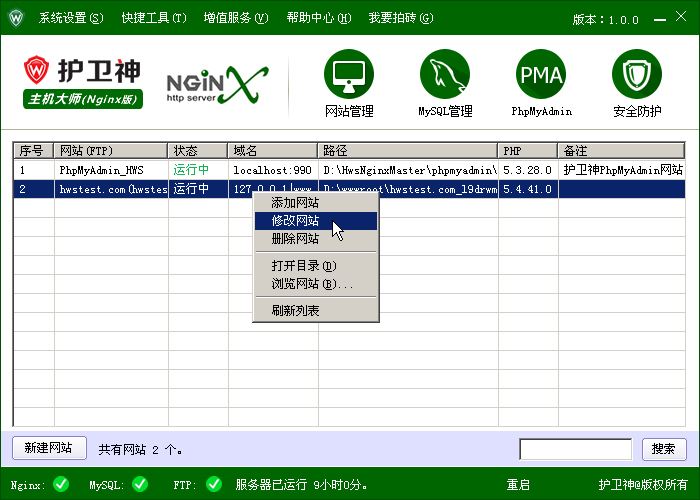This screenshot has width=700, height=500.
Task: Open the 系统设置(S) menu
Action: pyautogui.click(x=71, y=18)
